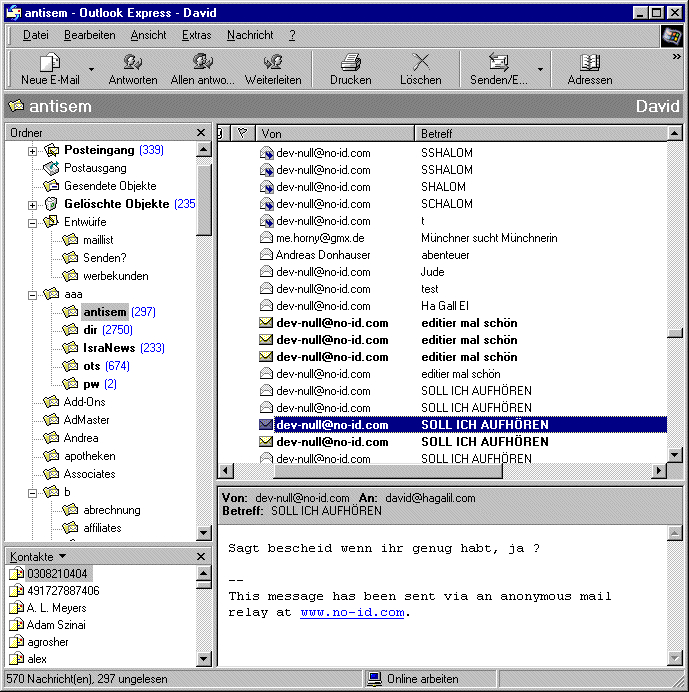
Task: Click the Neue E-Mail toolbar icon
Action: tap(49, 63)
